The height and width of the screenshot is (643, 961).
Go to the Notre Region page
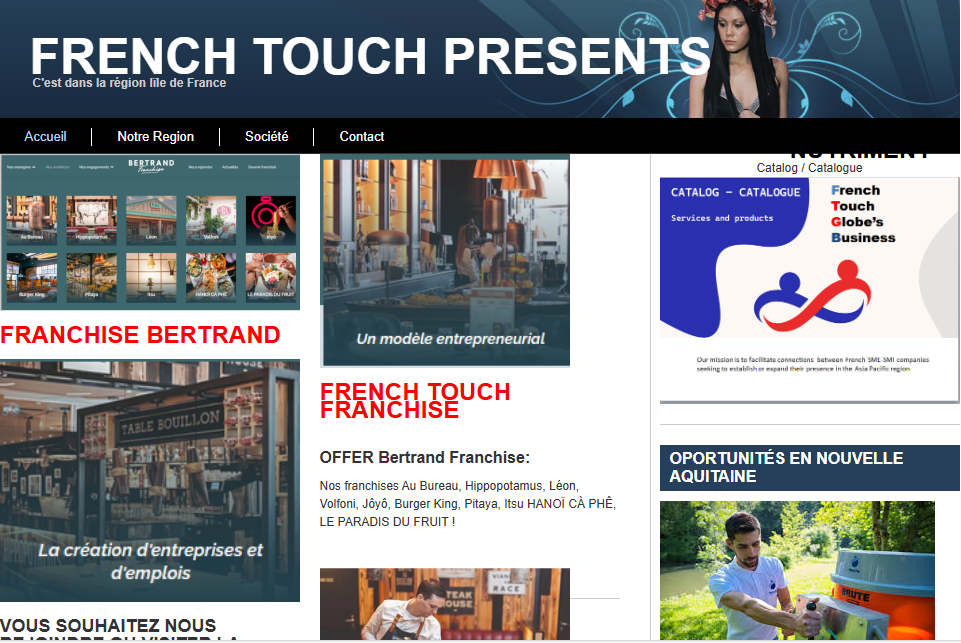pyautogui.click(x=156, y=137)
